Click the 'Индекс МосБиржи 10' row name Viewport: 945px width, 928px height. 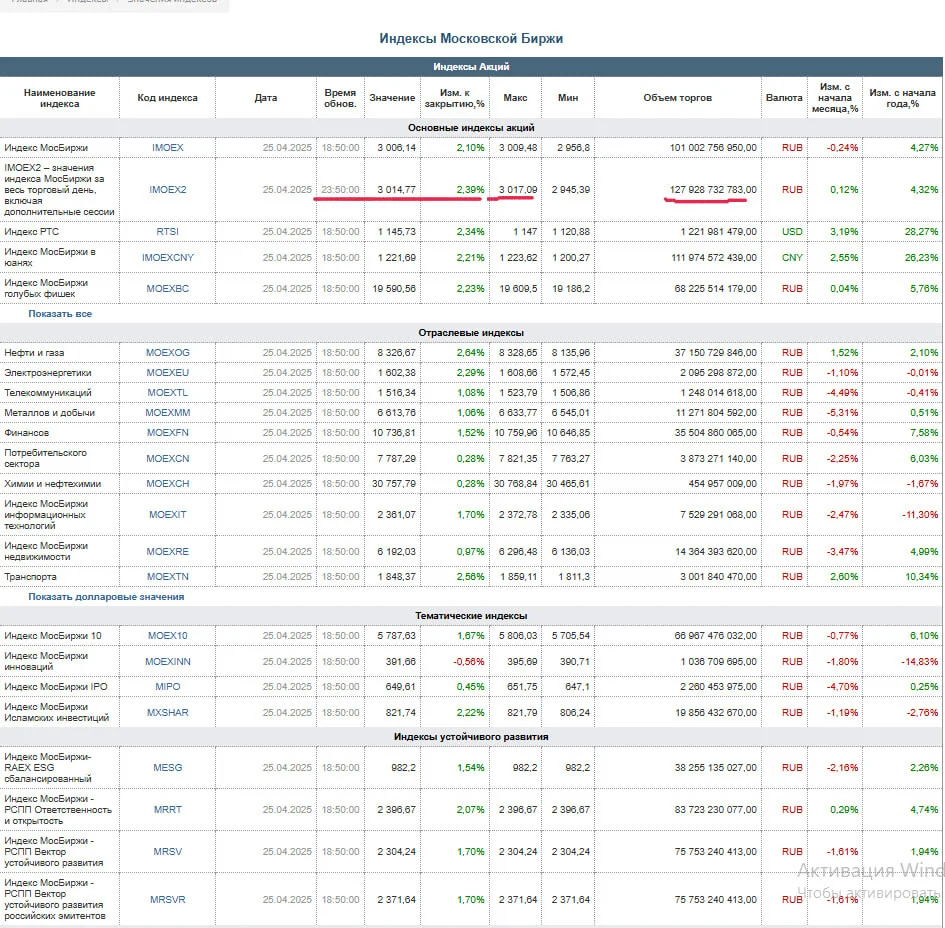[52, 636]
